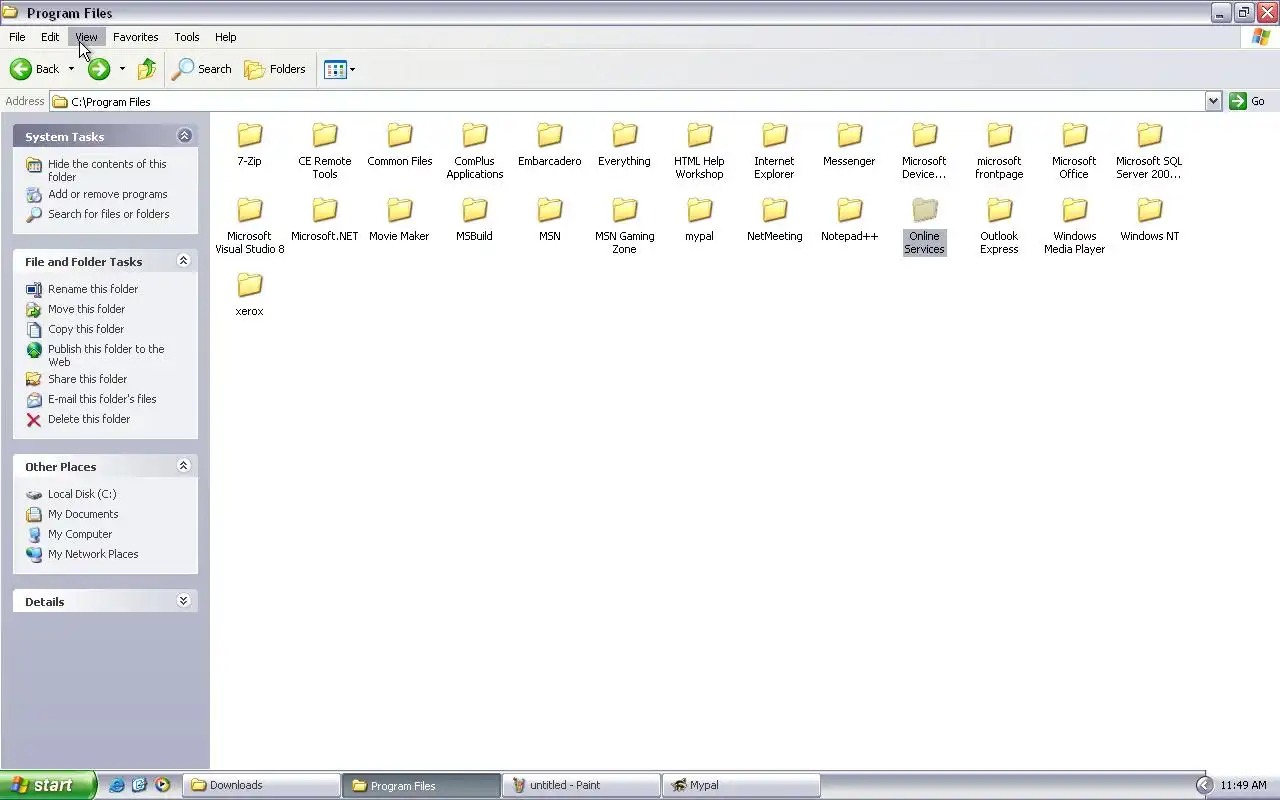Select the MSBuild folder

click(475, 219)
